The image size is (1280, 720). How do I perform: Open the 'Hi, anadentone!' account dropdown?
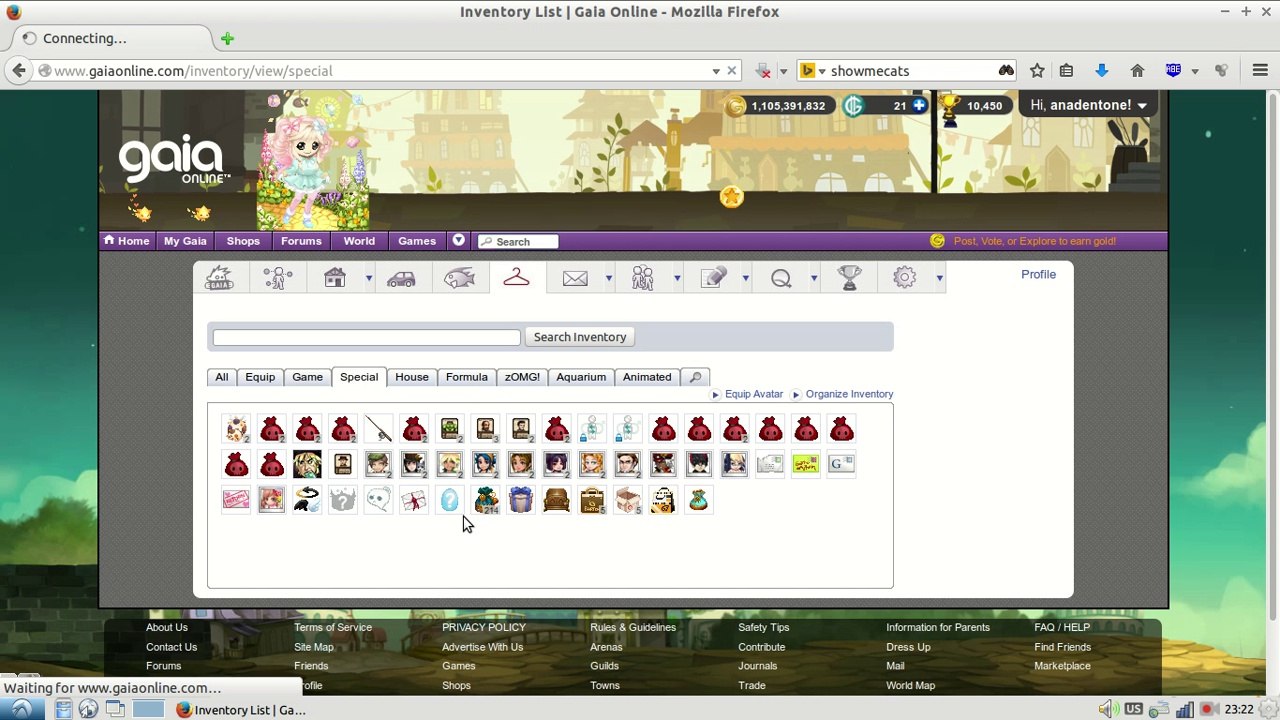click(x=1088, y=105)
